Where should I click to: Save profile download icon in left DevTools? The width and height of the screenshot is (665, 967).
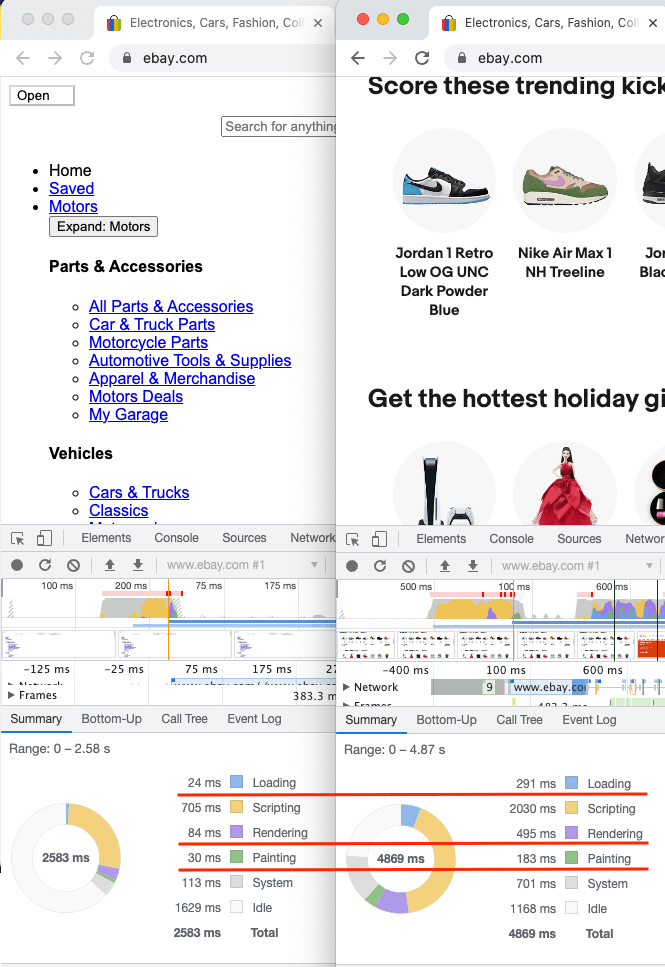point(138,565)
